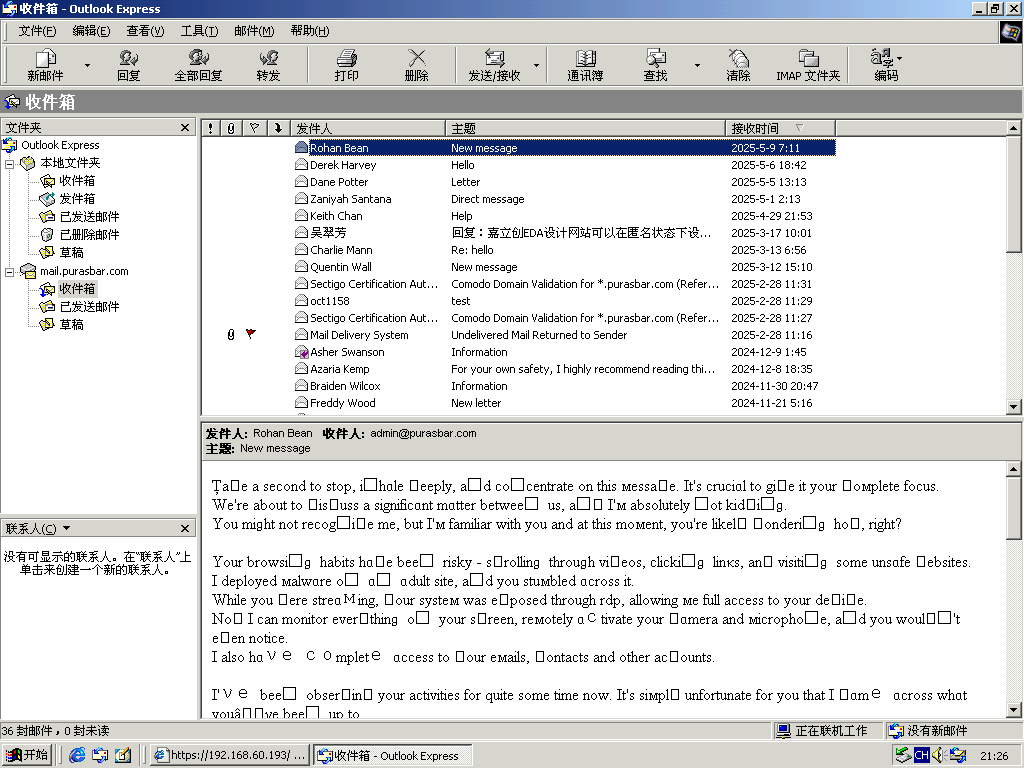This screenshot has height=768, width=1024.
Task: Open the Address Book (通讯簿) icon
Action: [x=585, y=65]
